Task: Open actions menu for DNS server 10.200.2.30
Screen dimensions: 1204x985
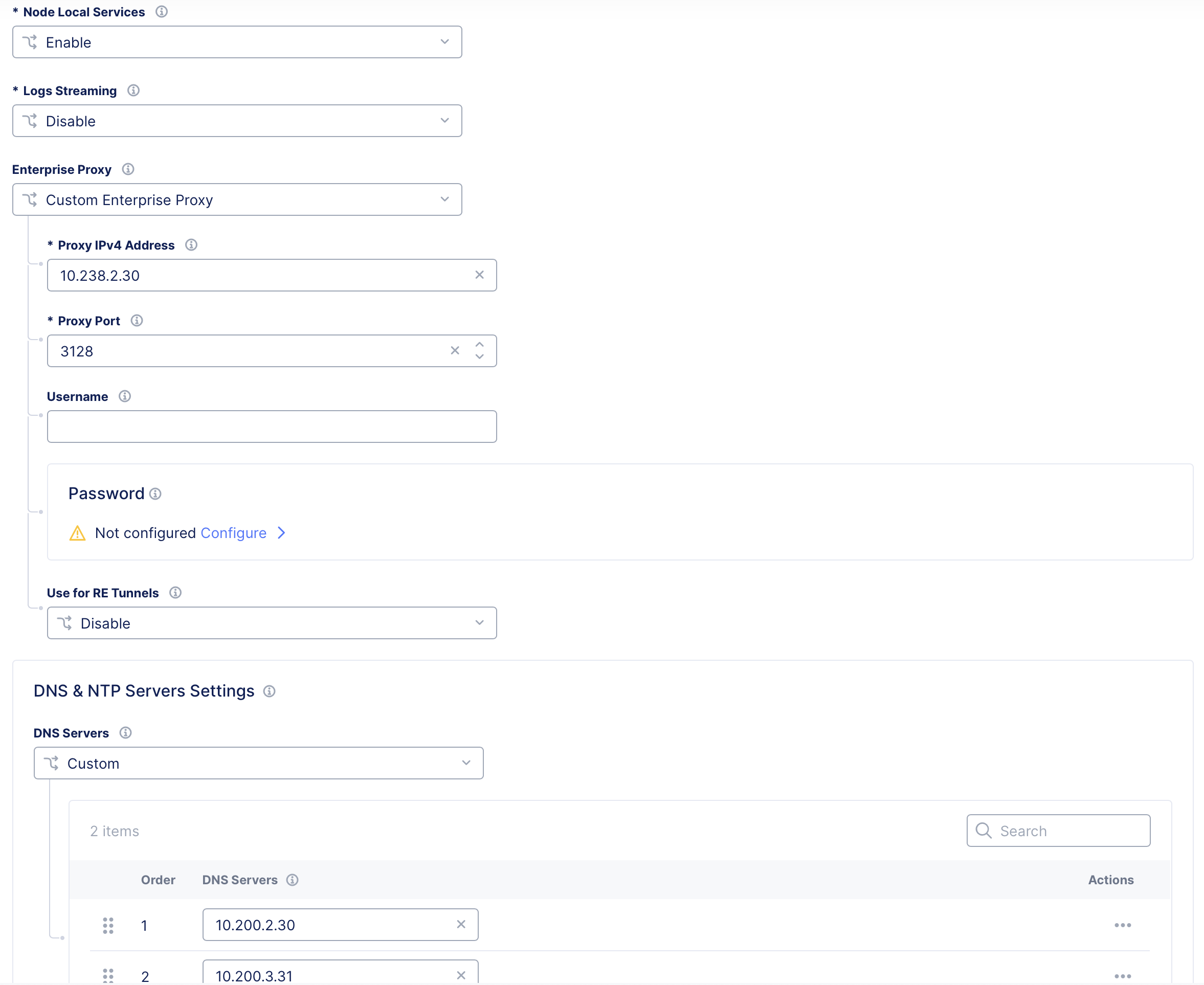Action: click(x=1122, y=925)
